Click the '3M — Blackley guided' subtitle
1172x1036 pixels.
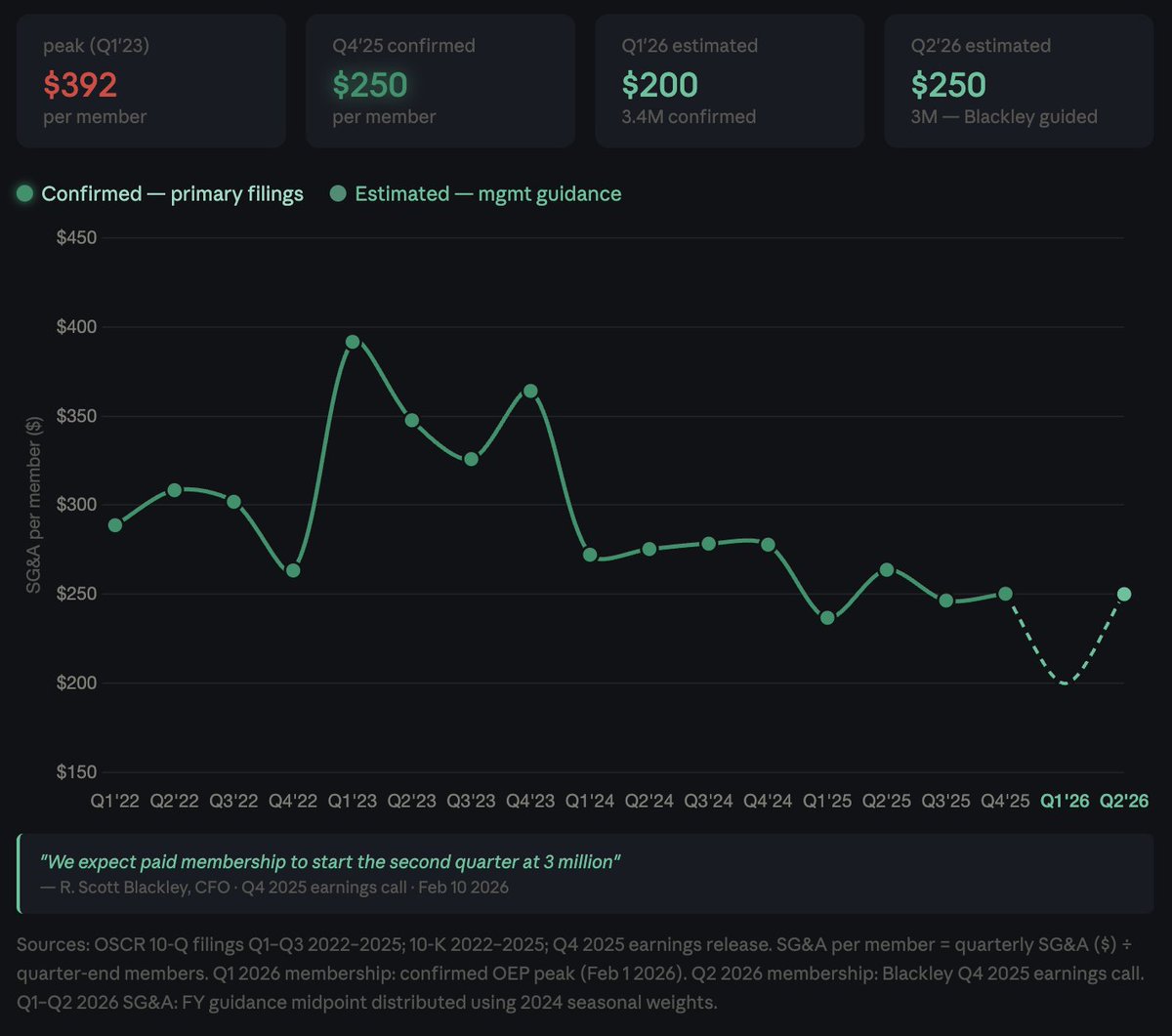pyautogui.click(x=1004, y=117)
